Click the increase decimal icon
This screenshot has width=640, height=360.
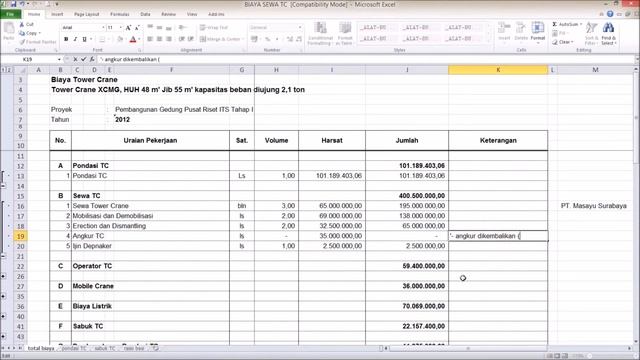coord(289,39)
